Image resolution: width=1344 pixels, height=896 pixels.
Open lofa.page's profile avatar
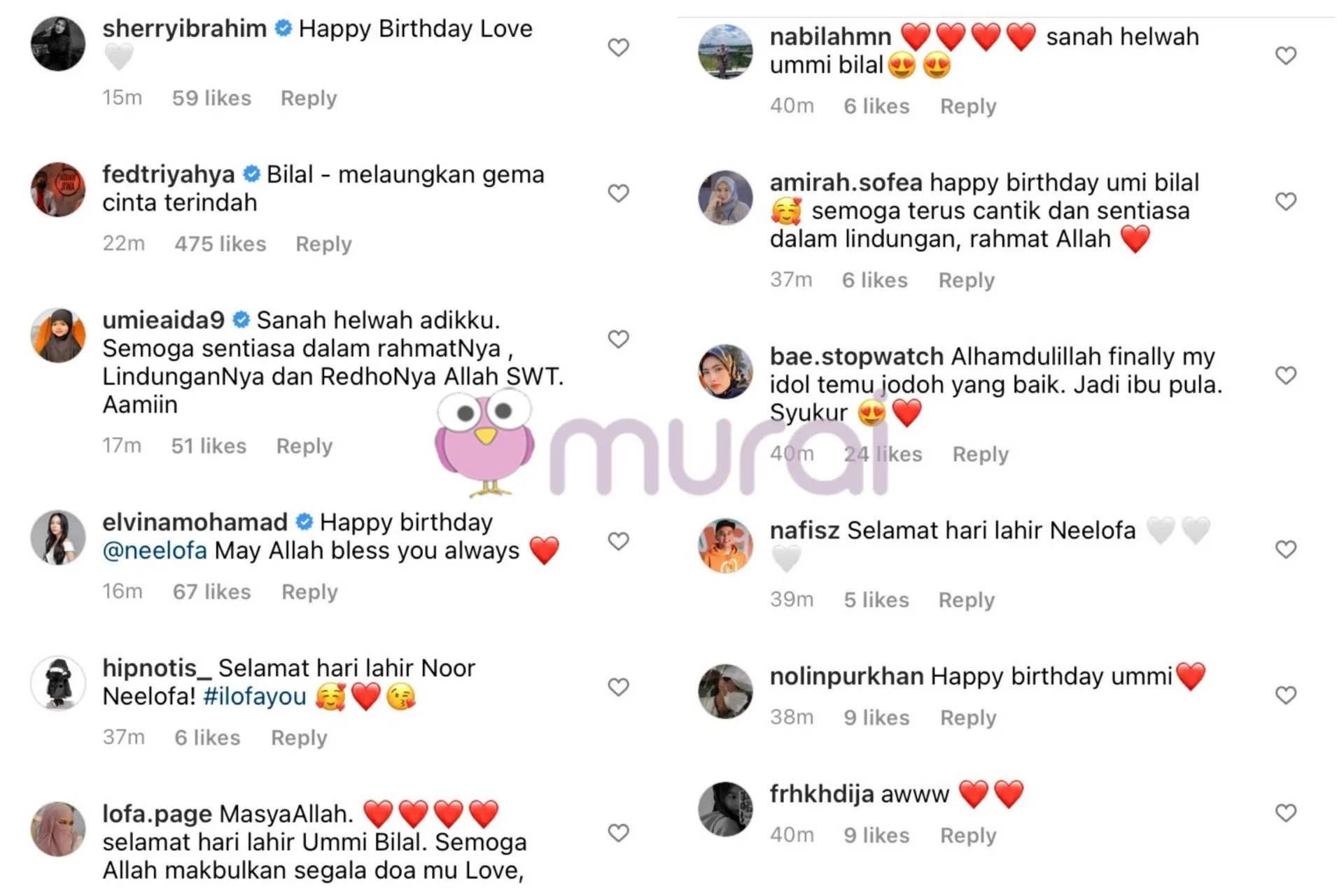58,829
